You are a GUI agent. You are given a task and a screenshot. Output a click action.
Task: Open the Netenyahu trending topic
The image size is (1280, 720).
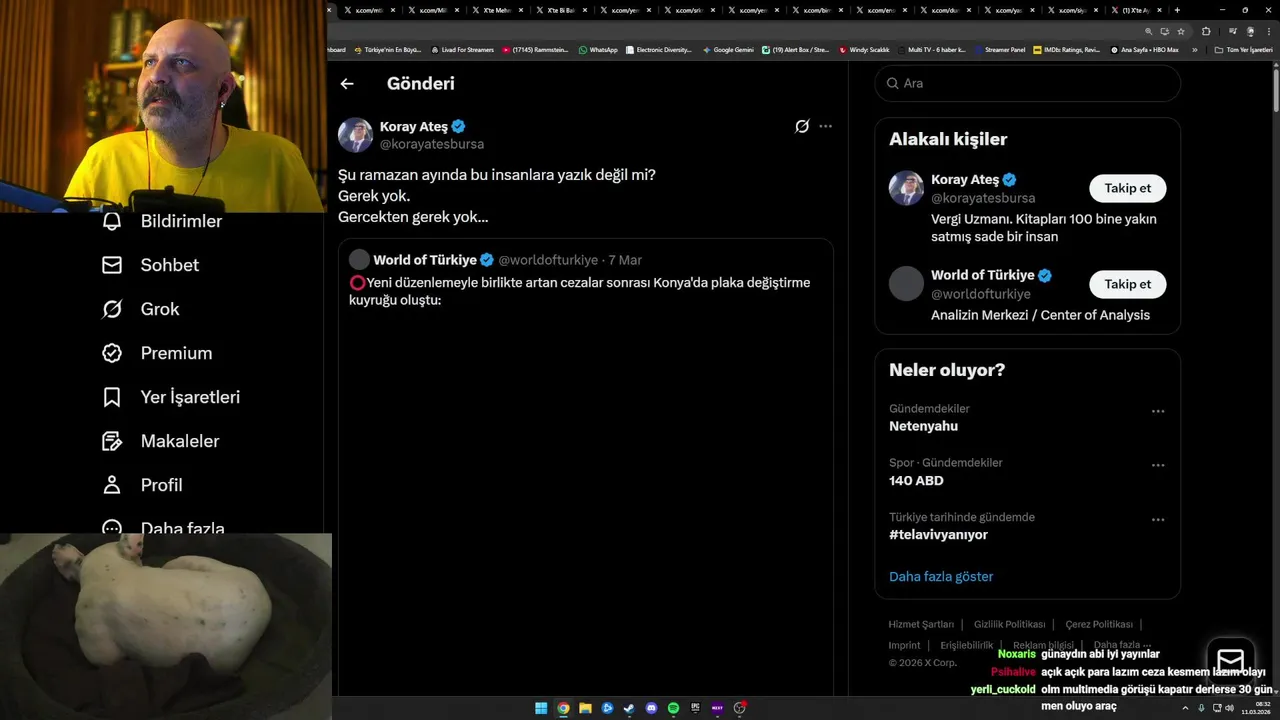(923, 426)
